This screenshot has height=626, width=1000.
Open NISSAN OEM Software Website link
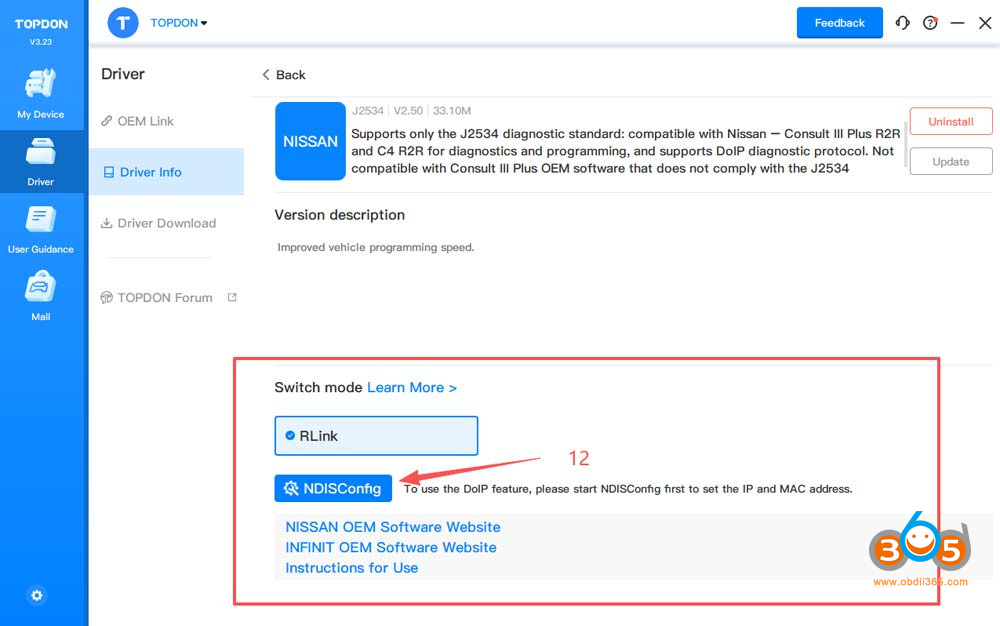point(393,527)
